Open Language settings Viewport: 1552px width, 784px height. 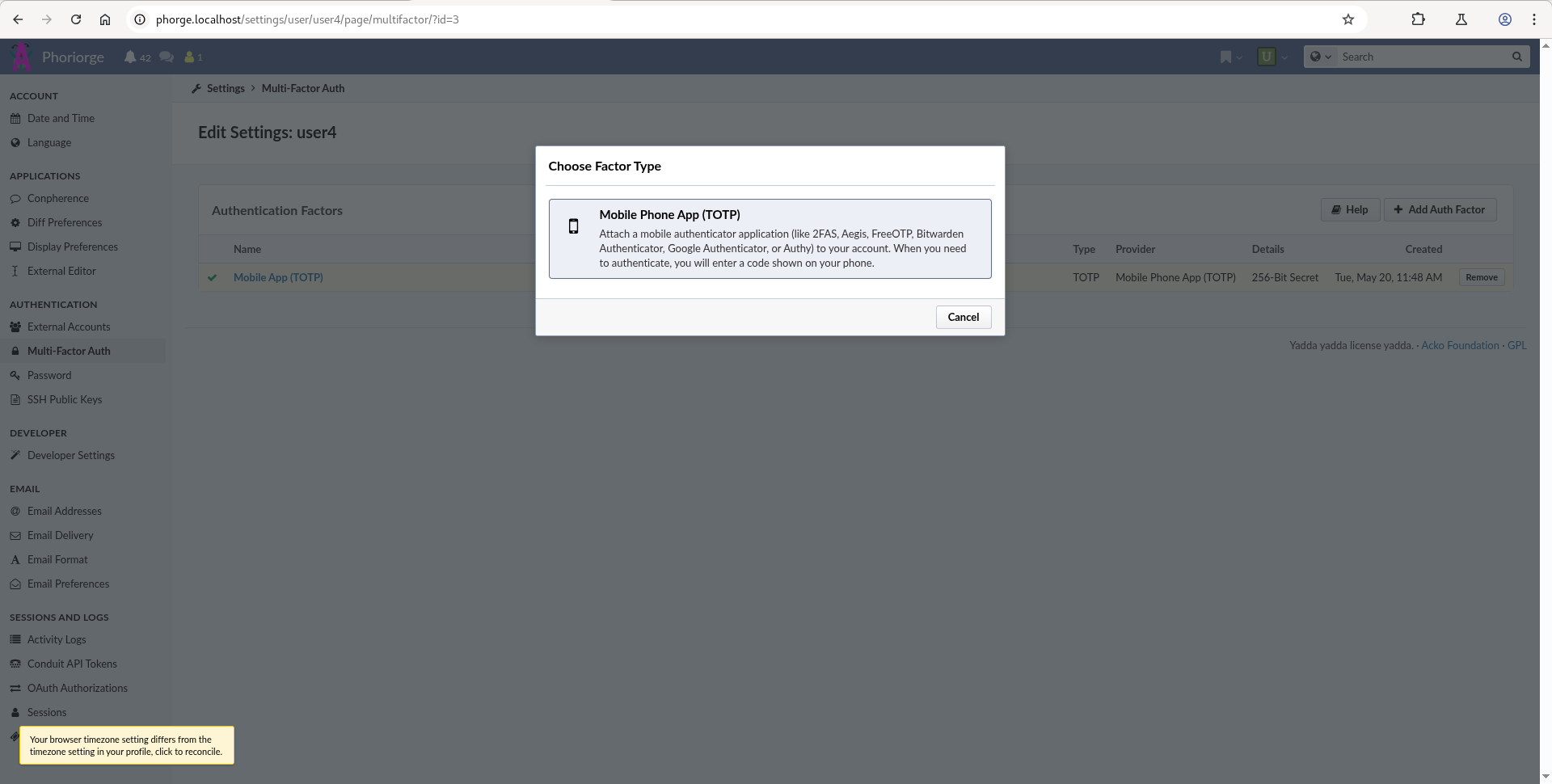[49, 142]
